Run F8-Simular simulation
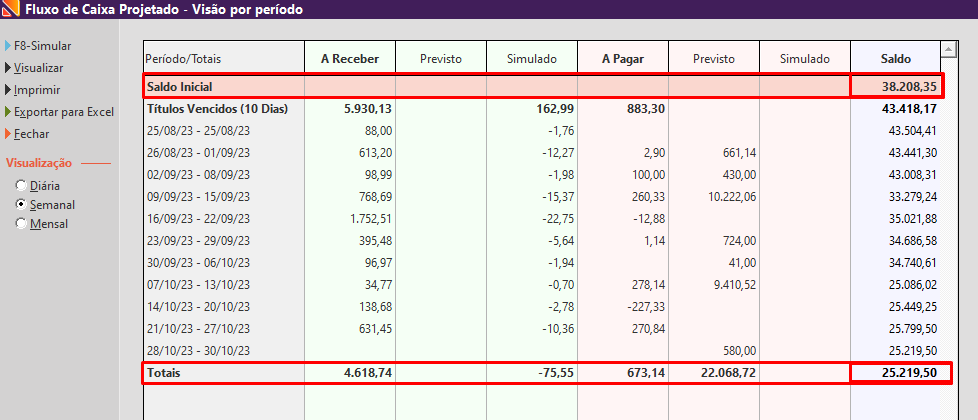This screenshot has width=978, height=420. 42,46
